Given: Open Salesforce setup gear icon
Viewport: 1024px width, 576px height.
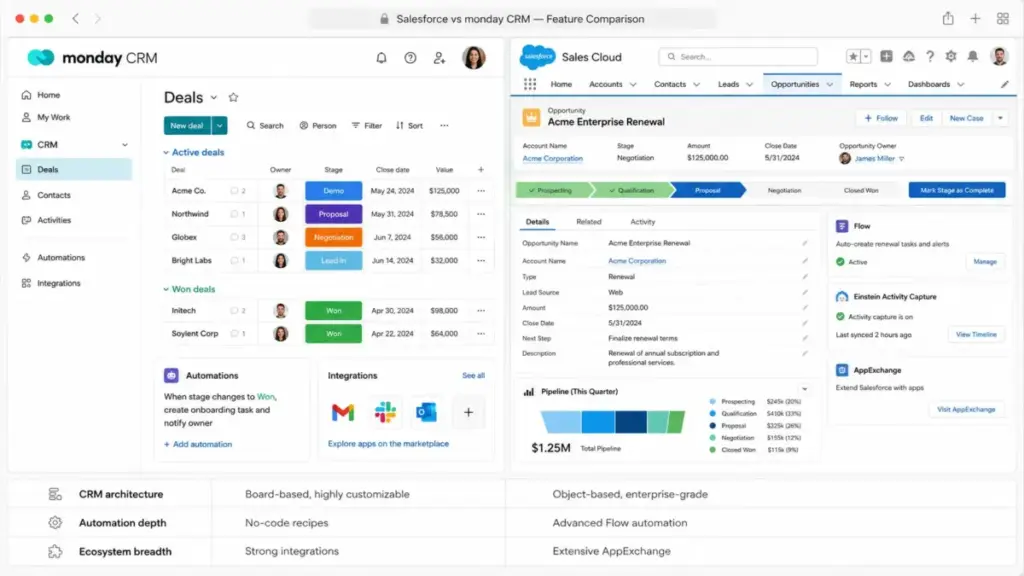Looking at the screenshot, I should [x=951, y=57].
